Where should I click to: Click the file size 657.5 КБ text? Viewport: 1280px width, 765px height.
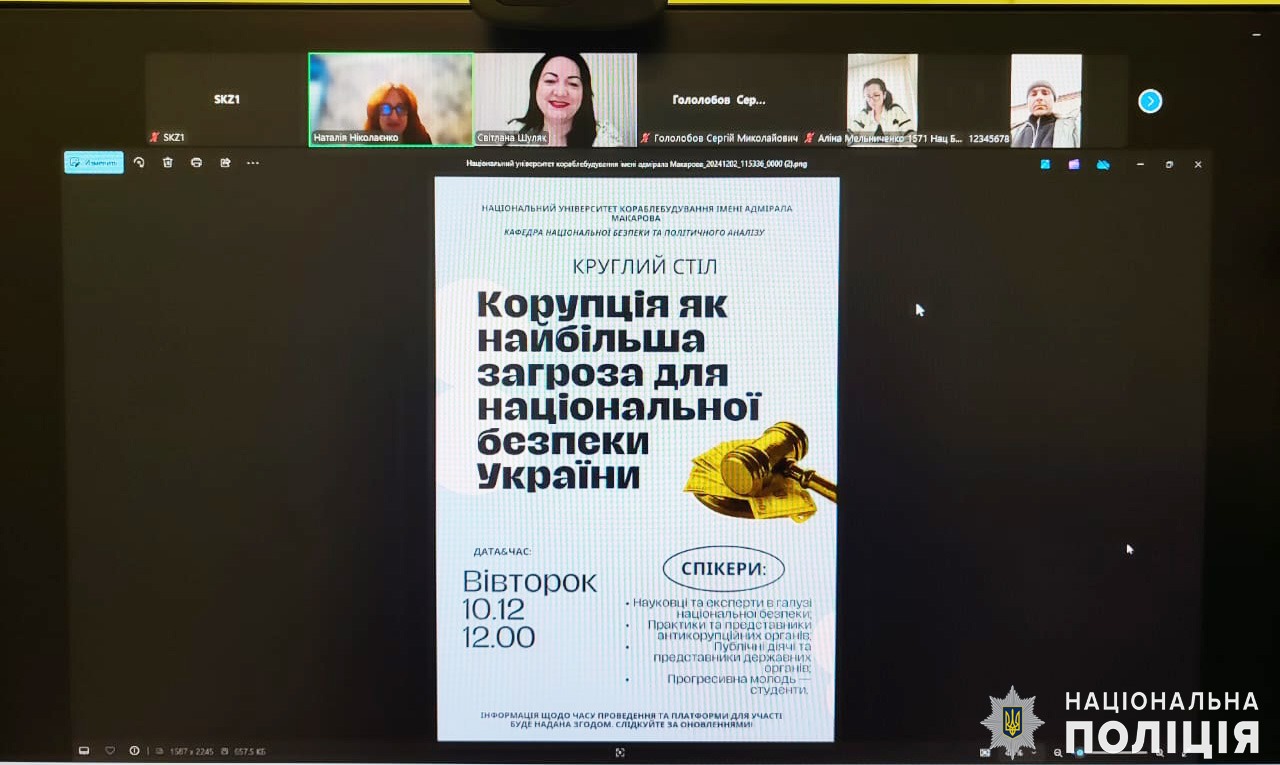[248, 751]
